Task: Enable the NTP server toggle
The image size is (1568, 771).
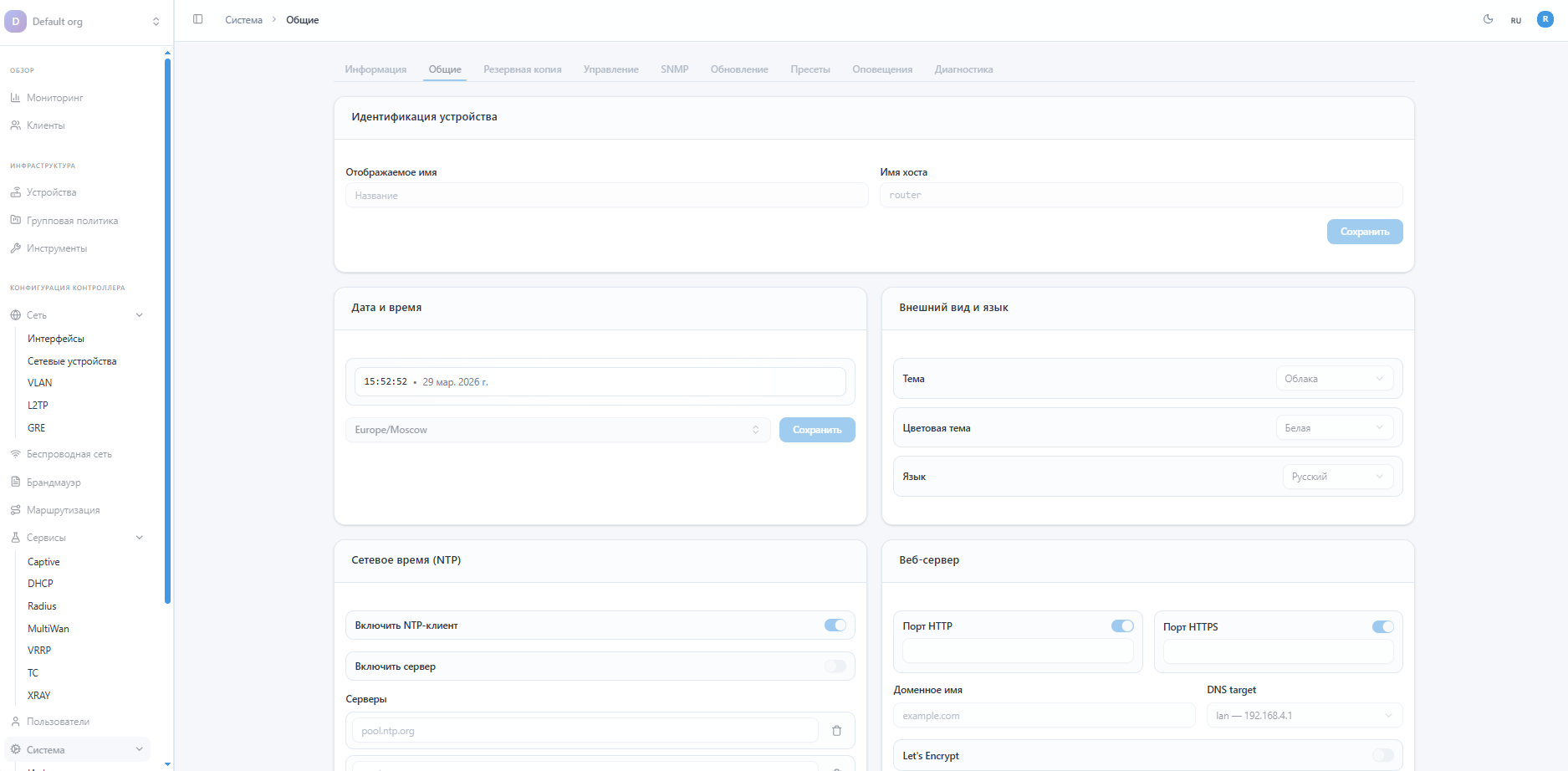Action: [x=835, y=666]
